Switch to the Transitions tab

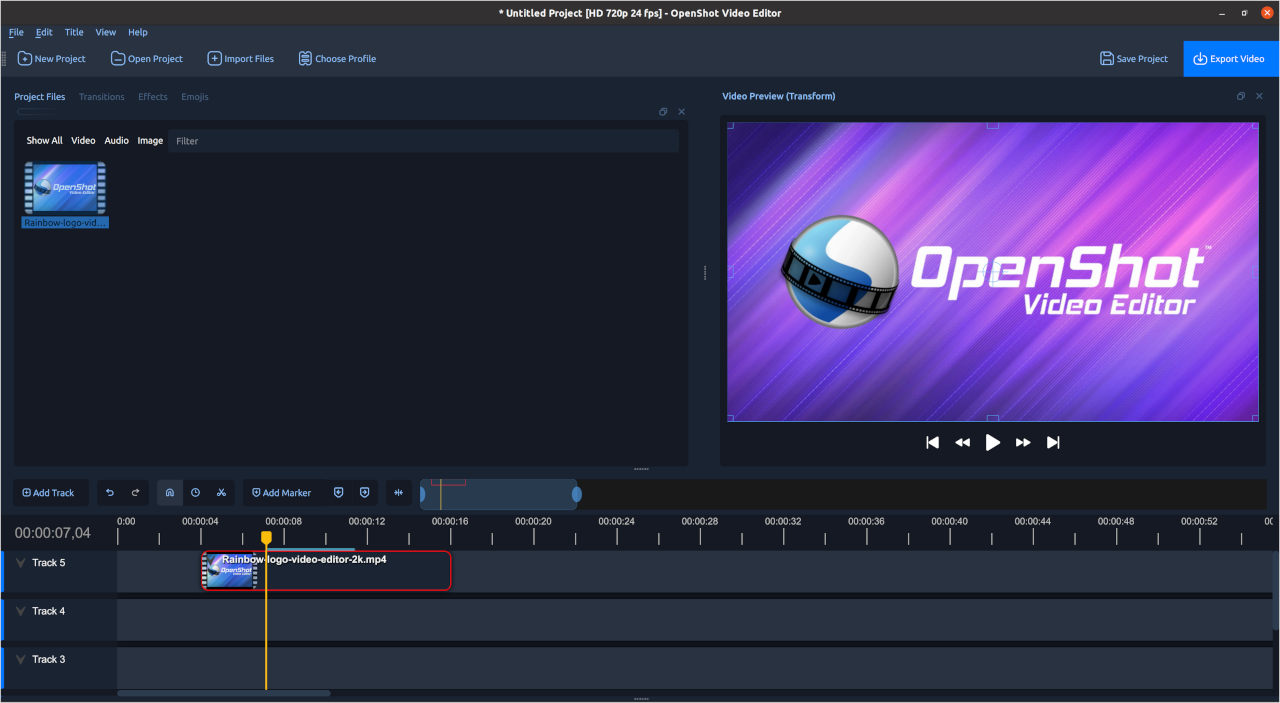tap(101, 96)
